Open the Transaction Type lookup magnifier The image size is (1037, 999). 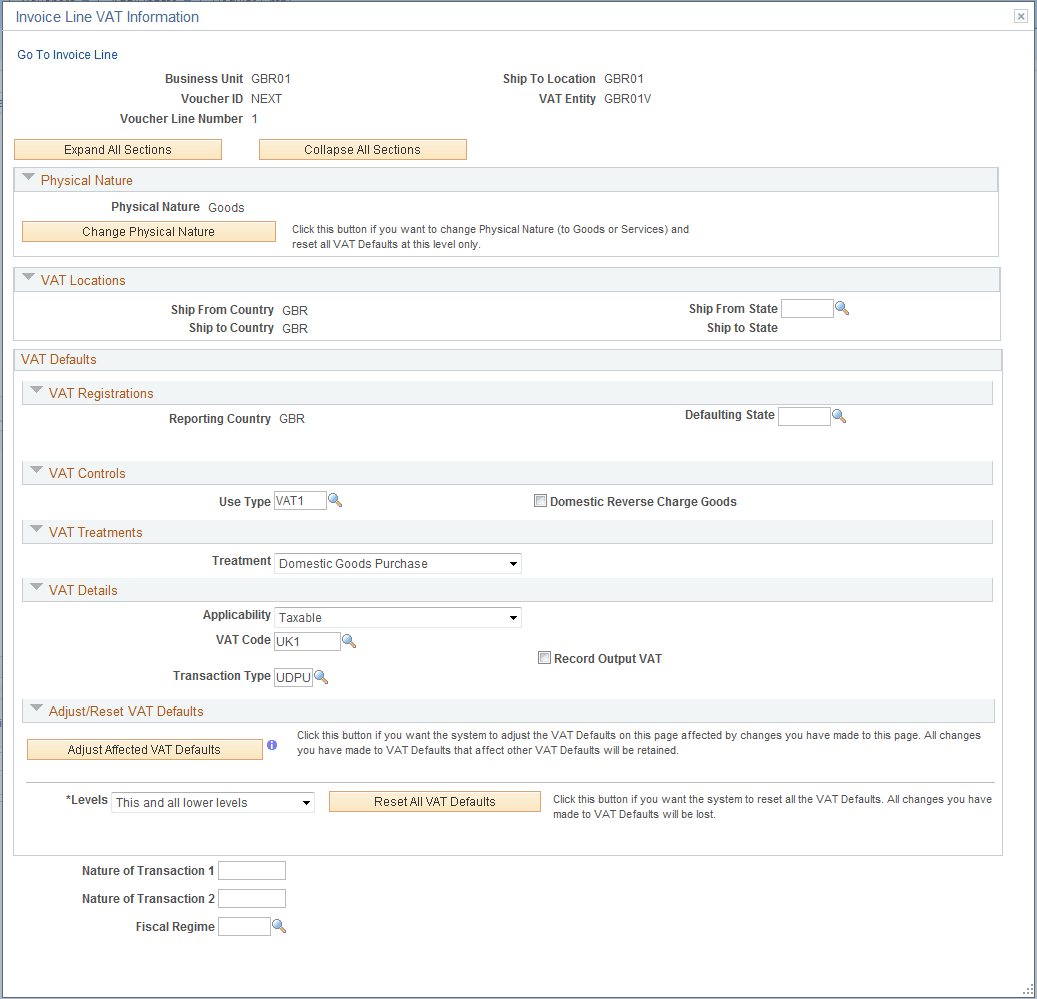[321, 677]
